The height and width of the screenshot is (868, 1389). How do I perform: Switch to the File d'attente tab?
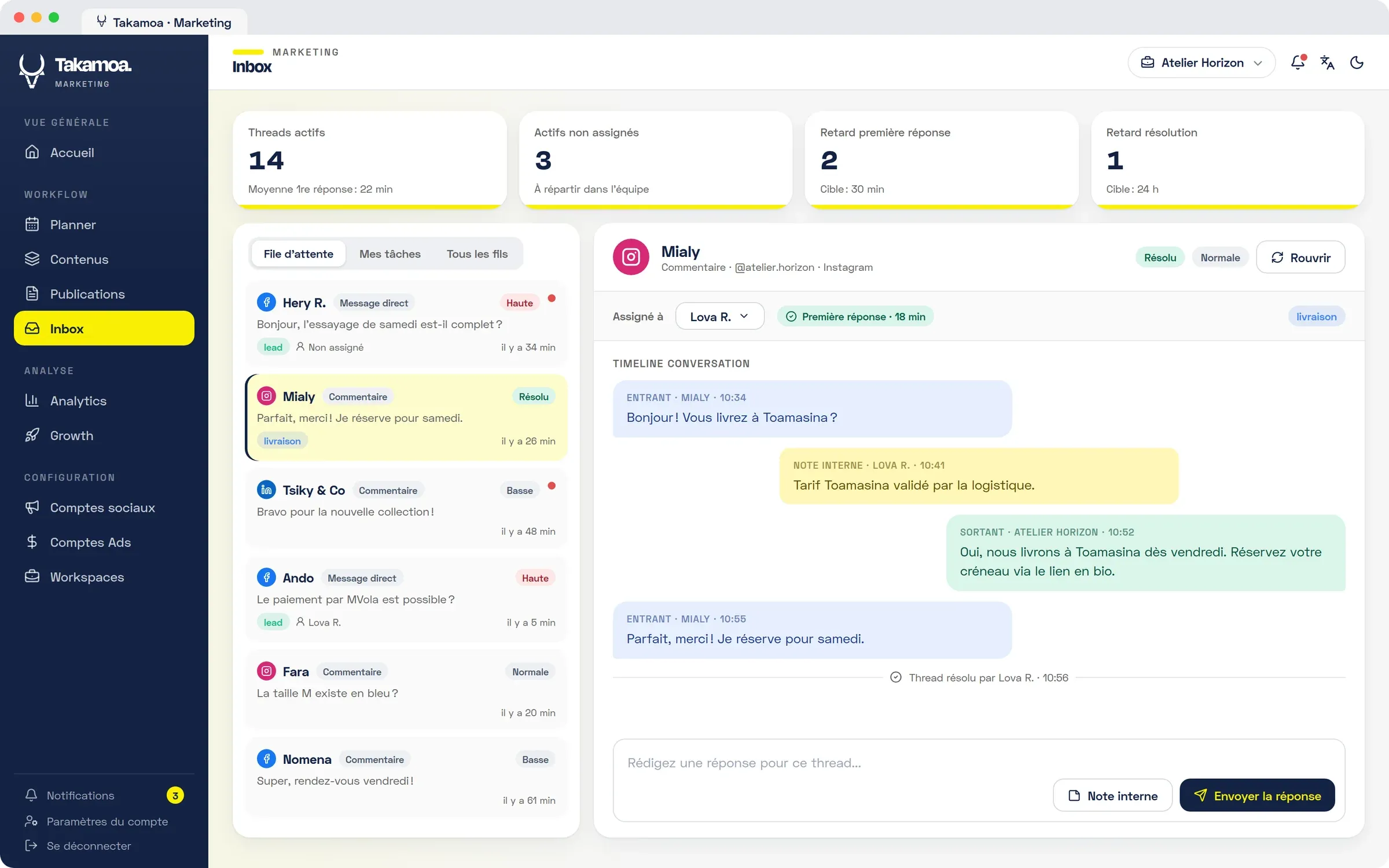pos(299,253)
